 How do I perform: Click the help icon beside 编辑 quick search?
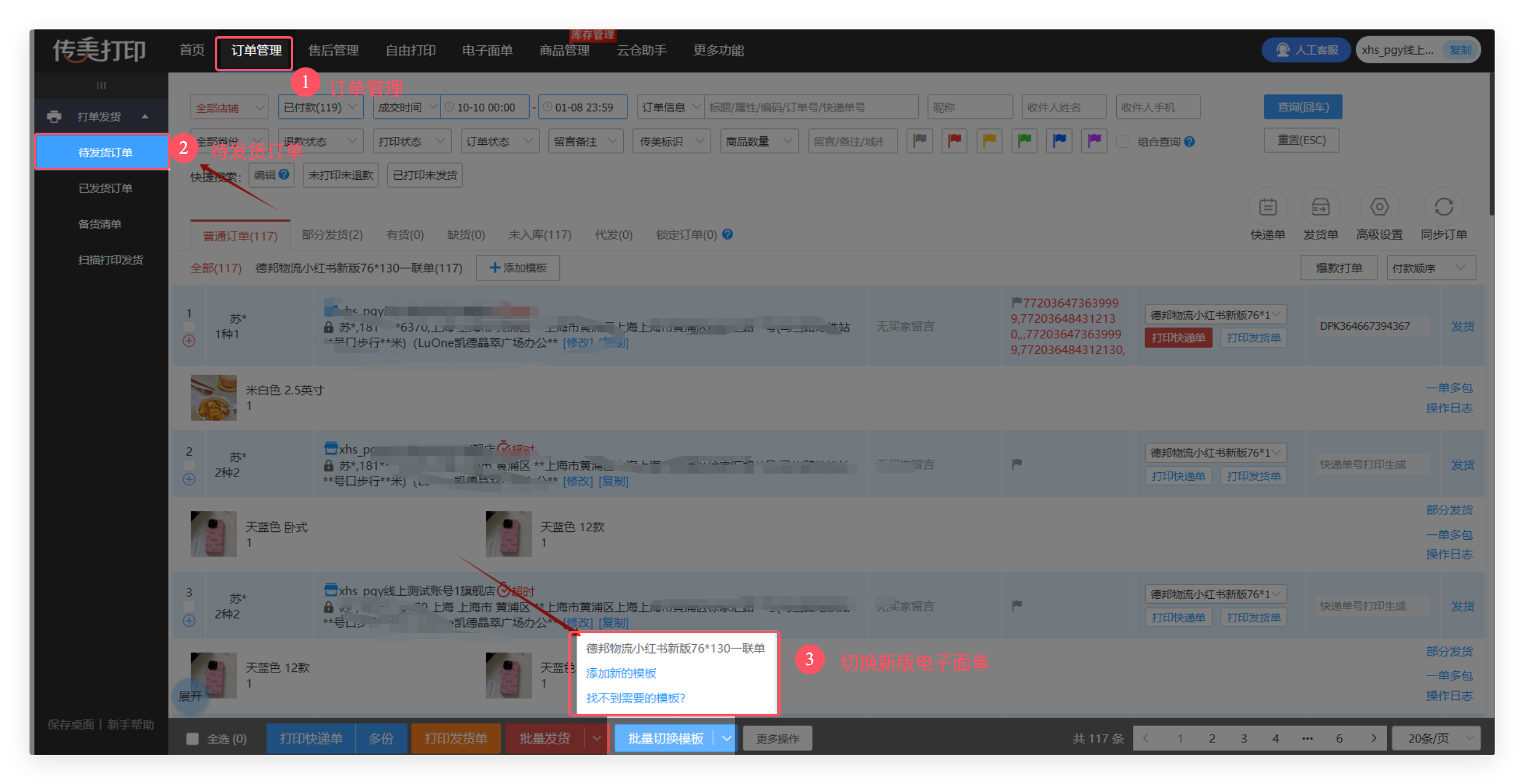coord(284,174)
